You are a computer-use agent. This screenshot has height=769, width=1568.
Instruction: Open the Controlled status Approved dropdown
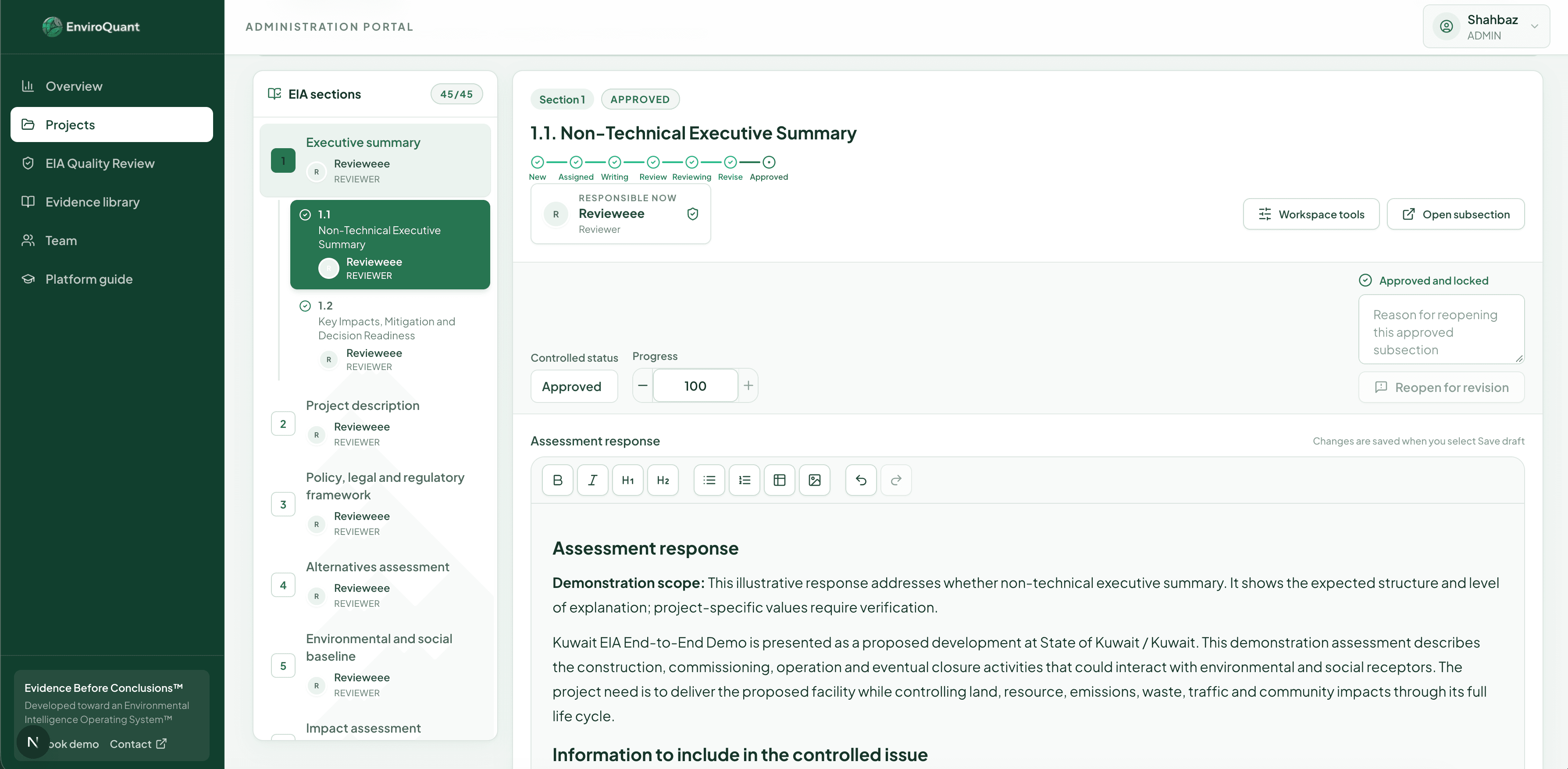[574, 386]
